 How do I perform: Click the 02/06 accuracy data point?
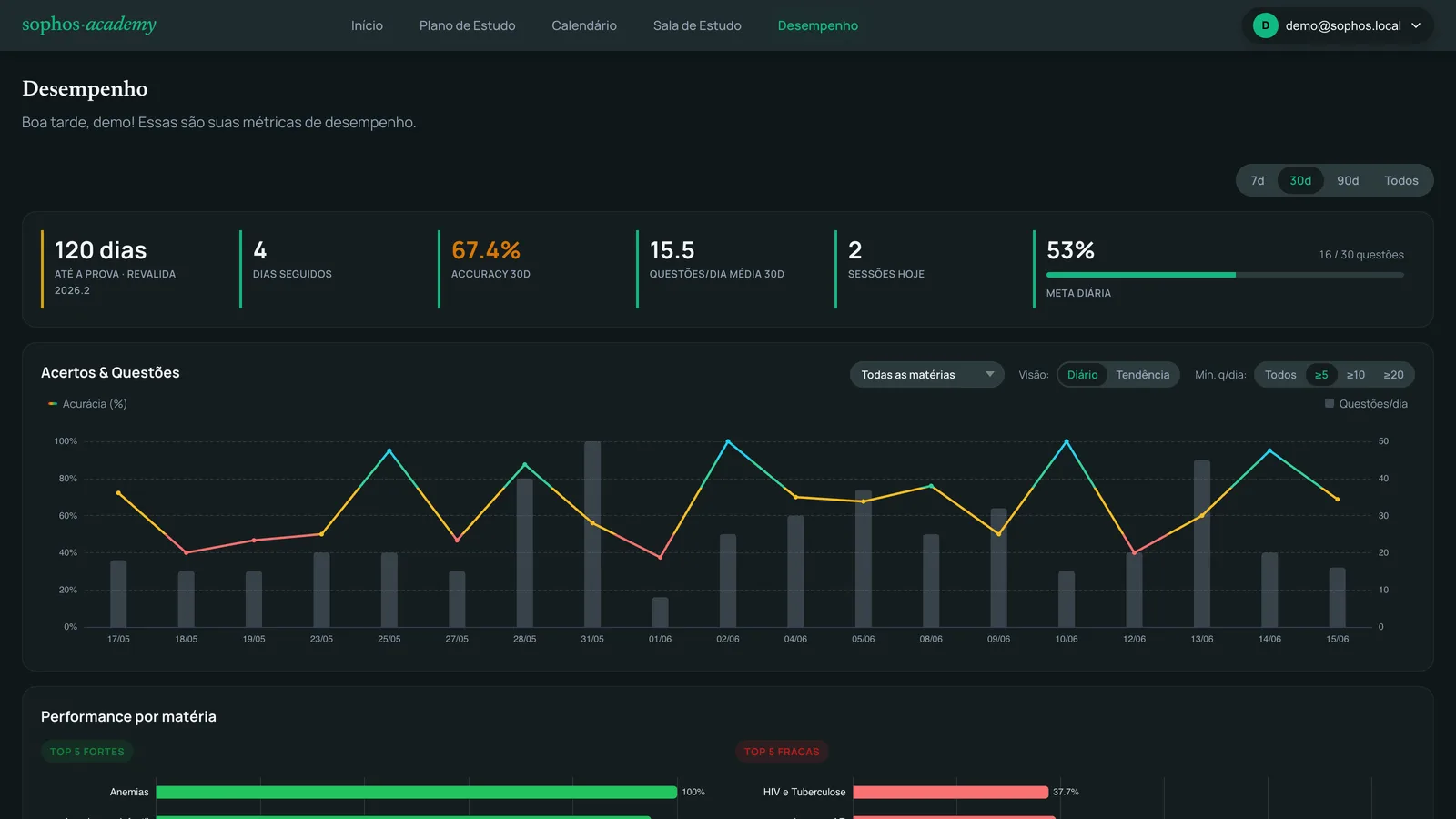[728, 441]
